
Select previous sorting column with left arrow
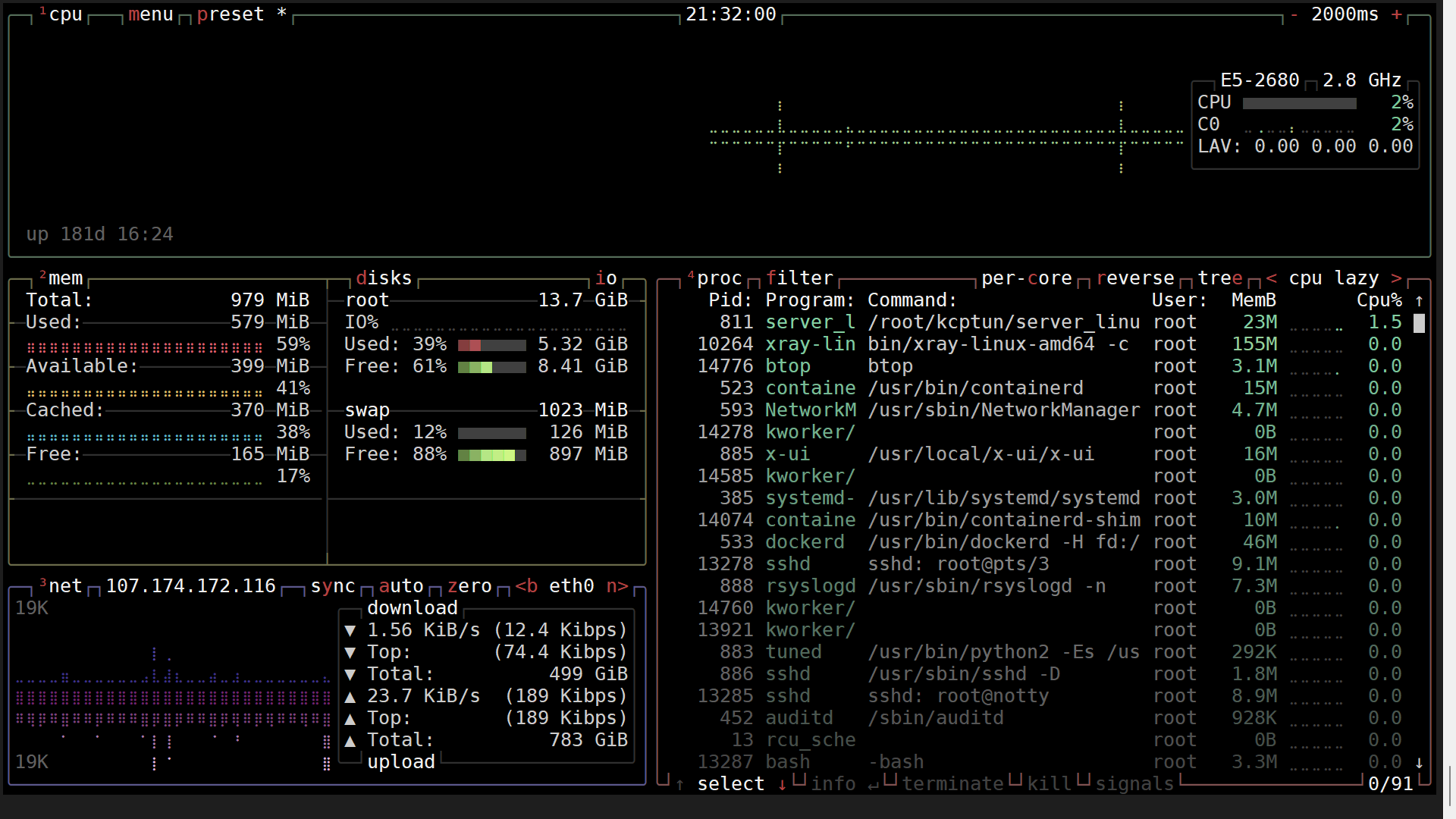pyautogui.click(x=1271, y=278)
